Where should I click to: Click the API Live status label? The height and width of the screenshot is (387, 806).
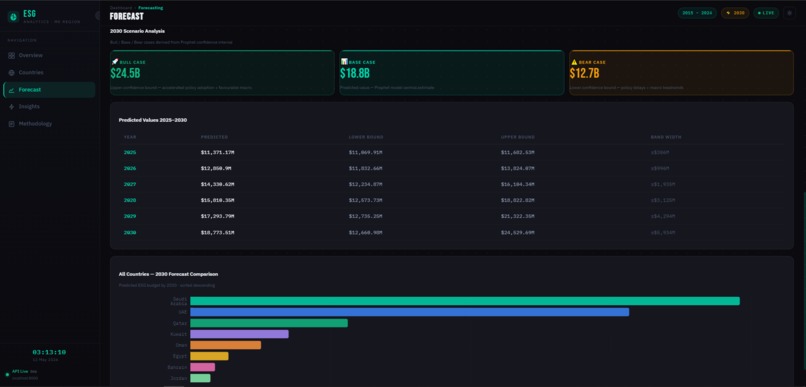(x=20, y=371)
